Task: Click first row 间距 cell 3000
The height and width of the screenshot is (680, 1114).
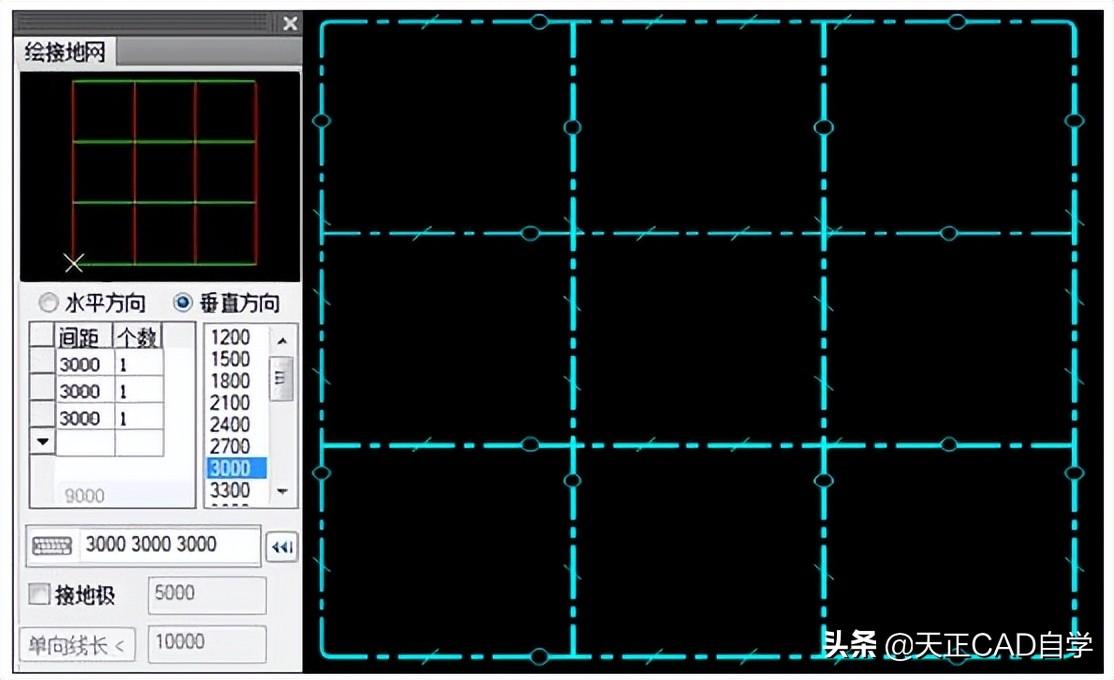Action: 84,364
